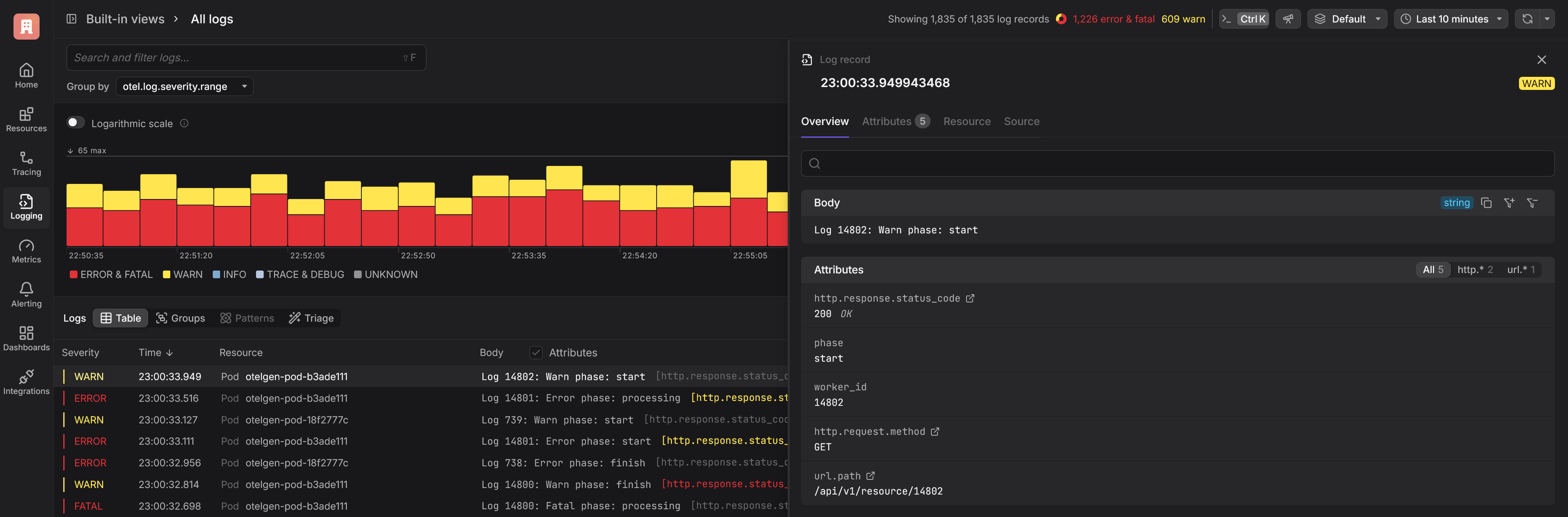Open Integrations plug icon
Image resolution: width=1568 pixels, height=517 pixels.
pyautogui.click(x=26, y=376)
